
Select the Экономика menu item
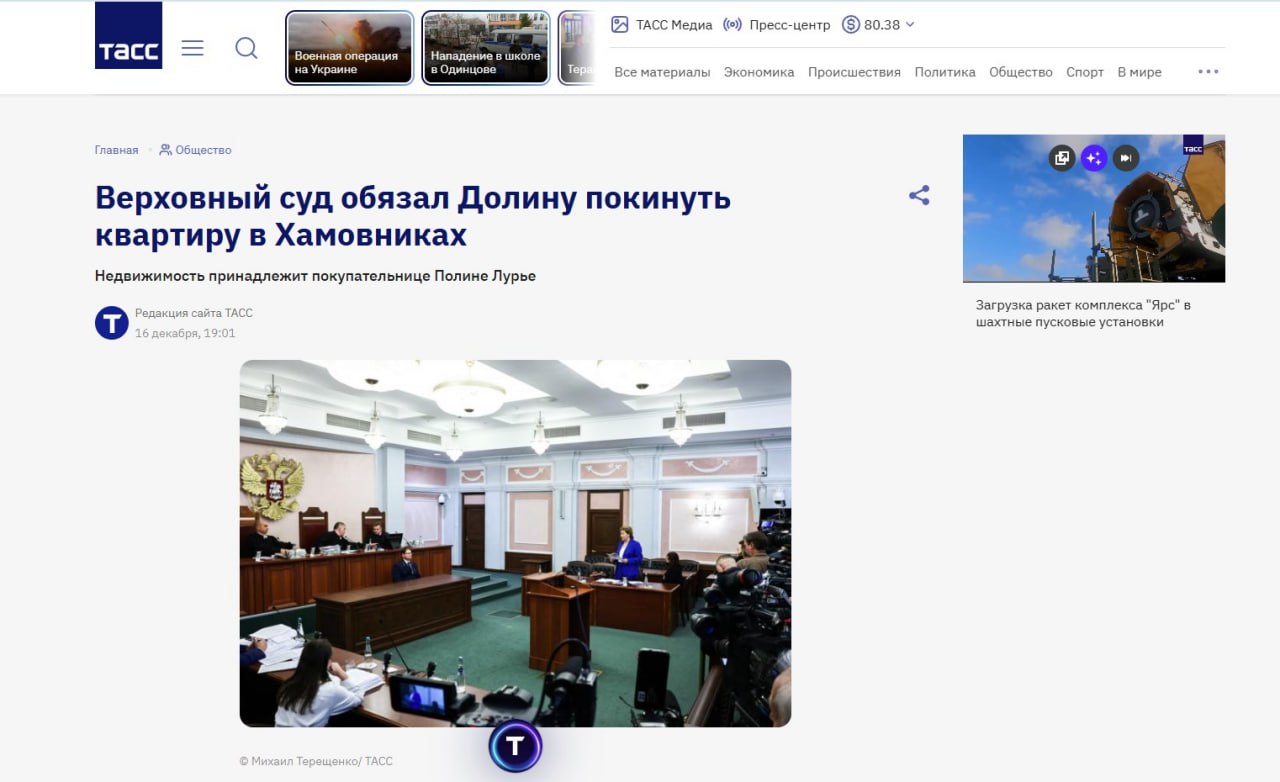click(x=759, y=72)
